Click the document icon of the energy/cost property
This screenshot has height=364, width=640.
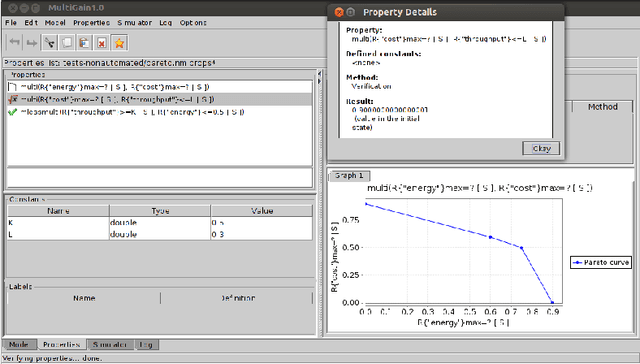(13, 87)
